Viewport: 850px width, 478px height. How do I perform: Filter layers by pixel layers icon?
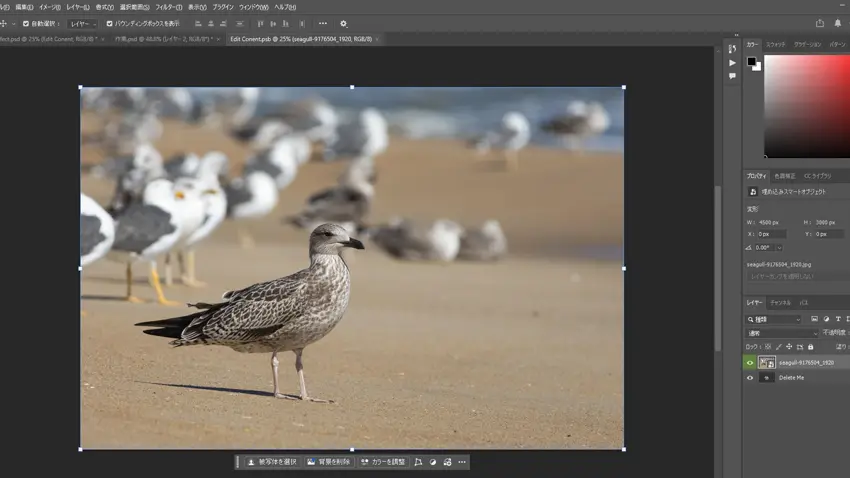[814, 319]
